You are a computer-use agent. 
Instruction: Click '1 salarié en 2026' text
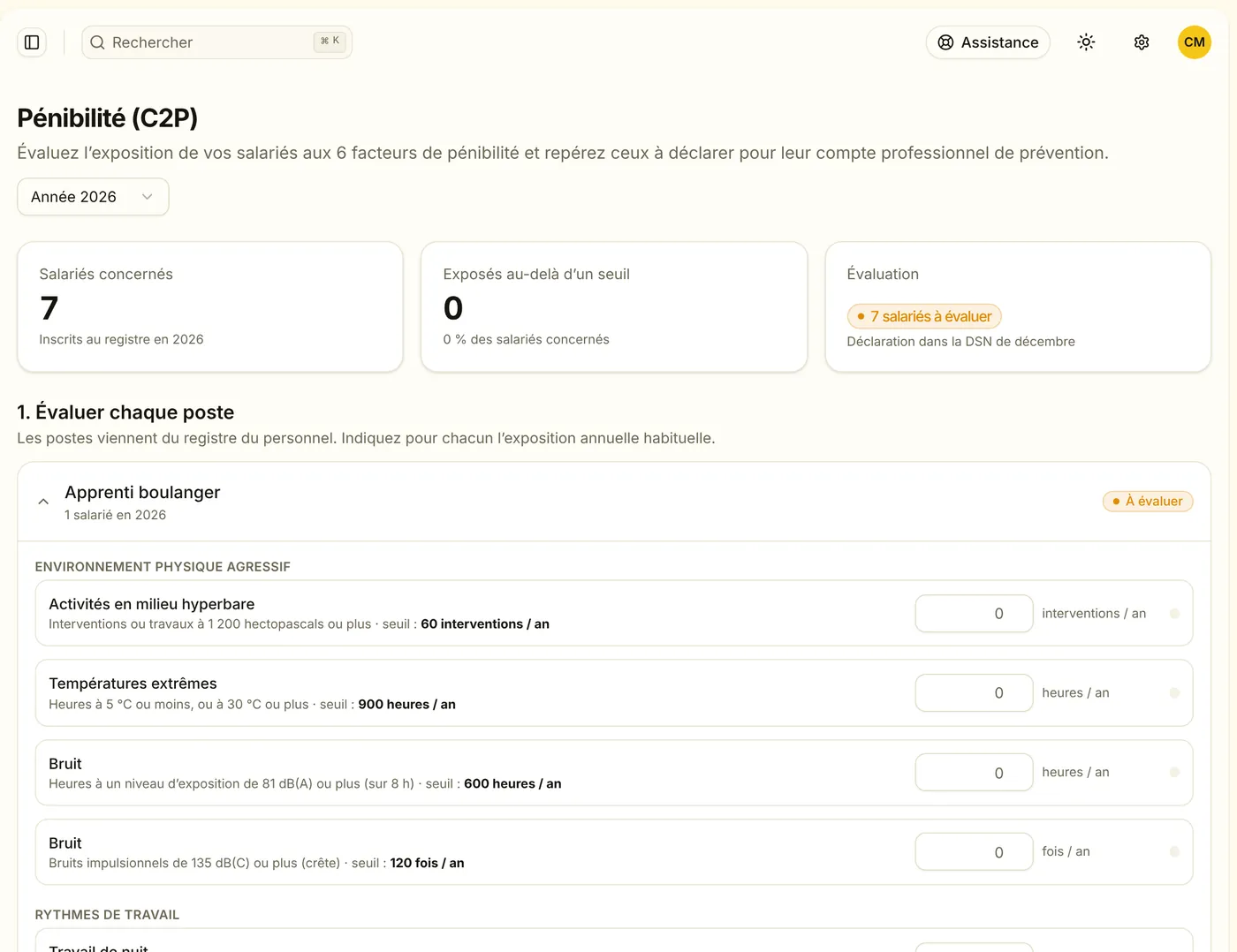[x=115, y=515]
